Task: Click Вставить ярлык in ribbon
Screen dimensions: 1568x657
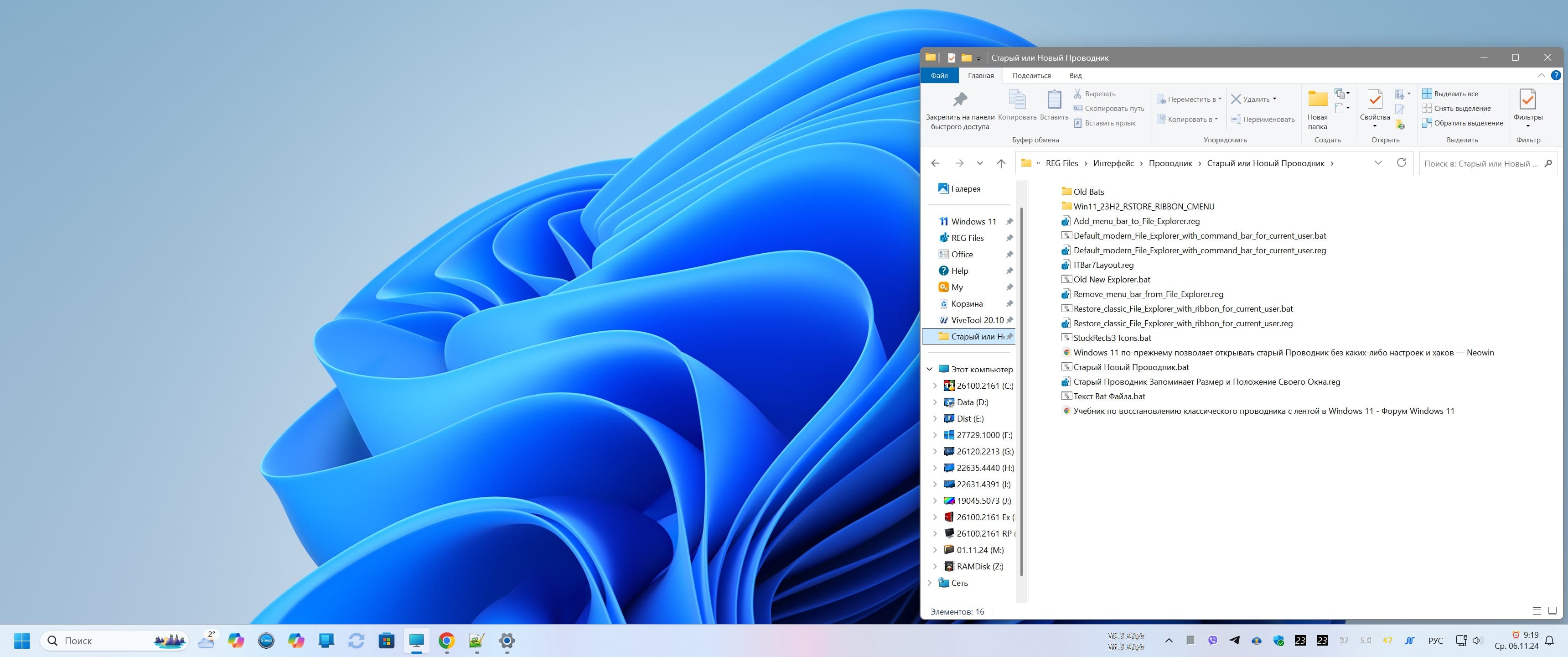Action: 1104,123
